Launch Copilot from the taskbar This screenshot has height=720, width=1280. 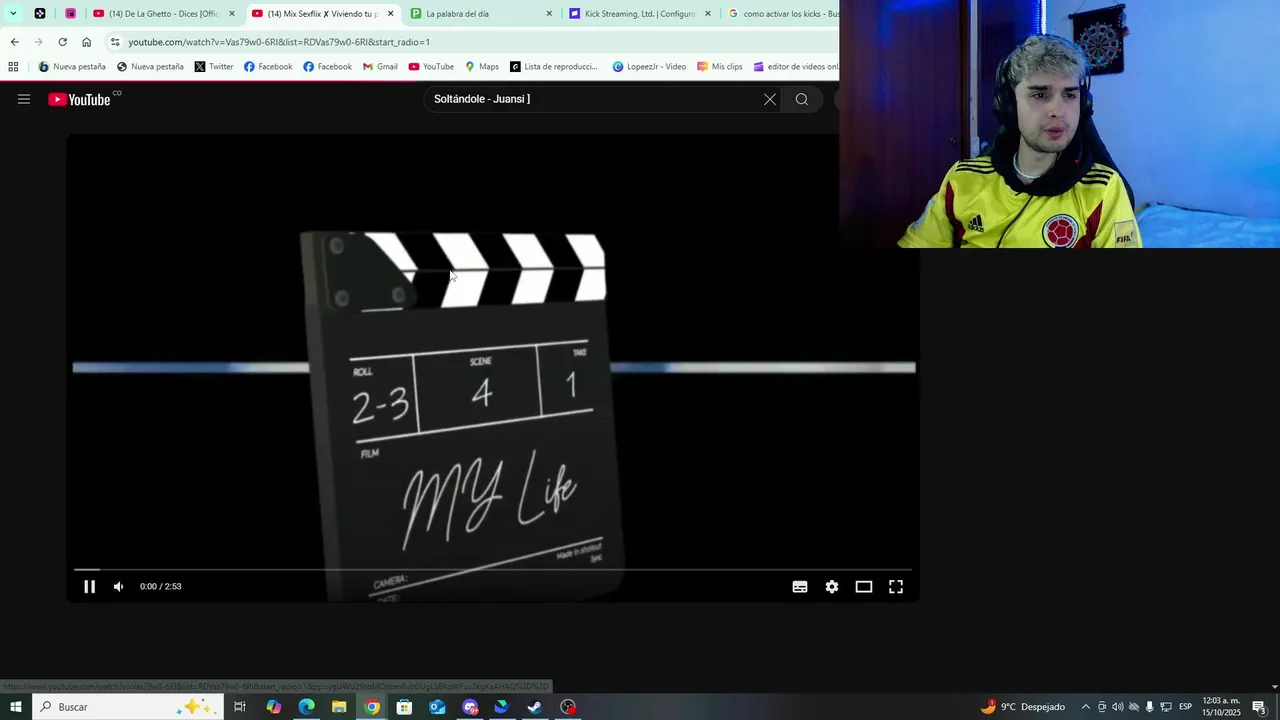[274, 707]
